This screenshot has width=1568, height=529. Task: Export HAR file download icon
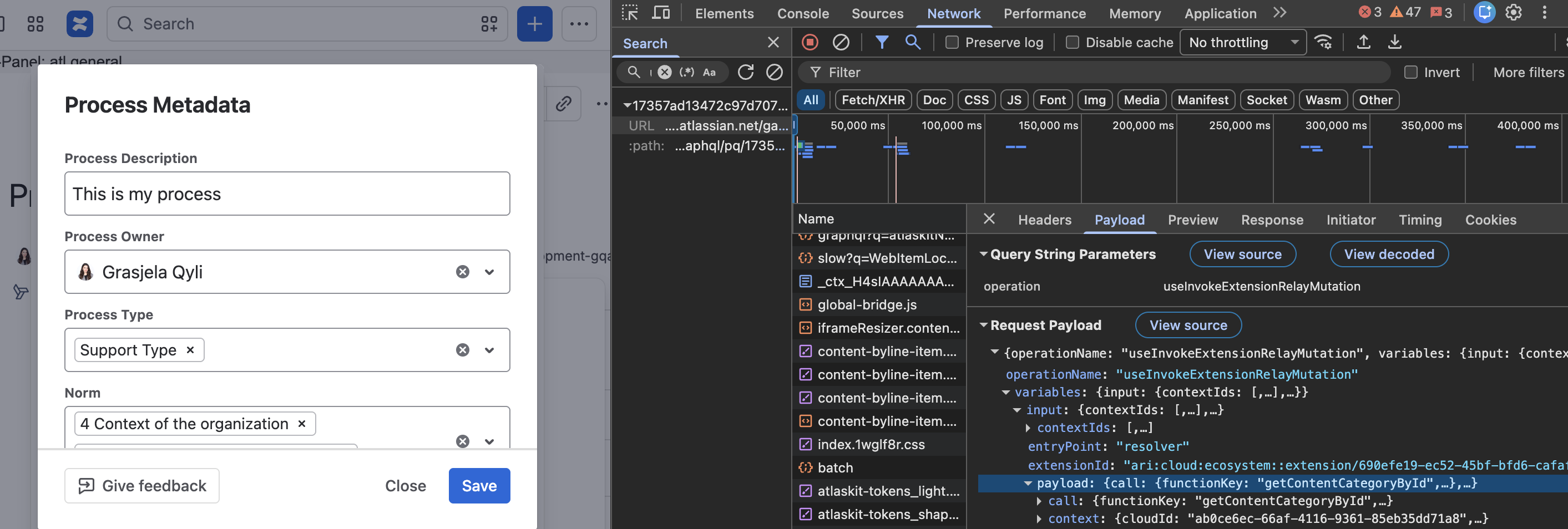(x=1394, y=42)
